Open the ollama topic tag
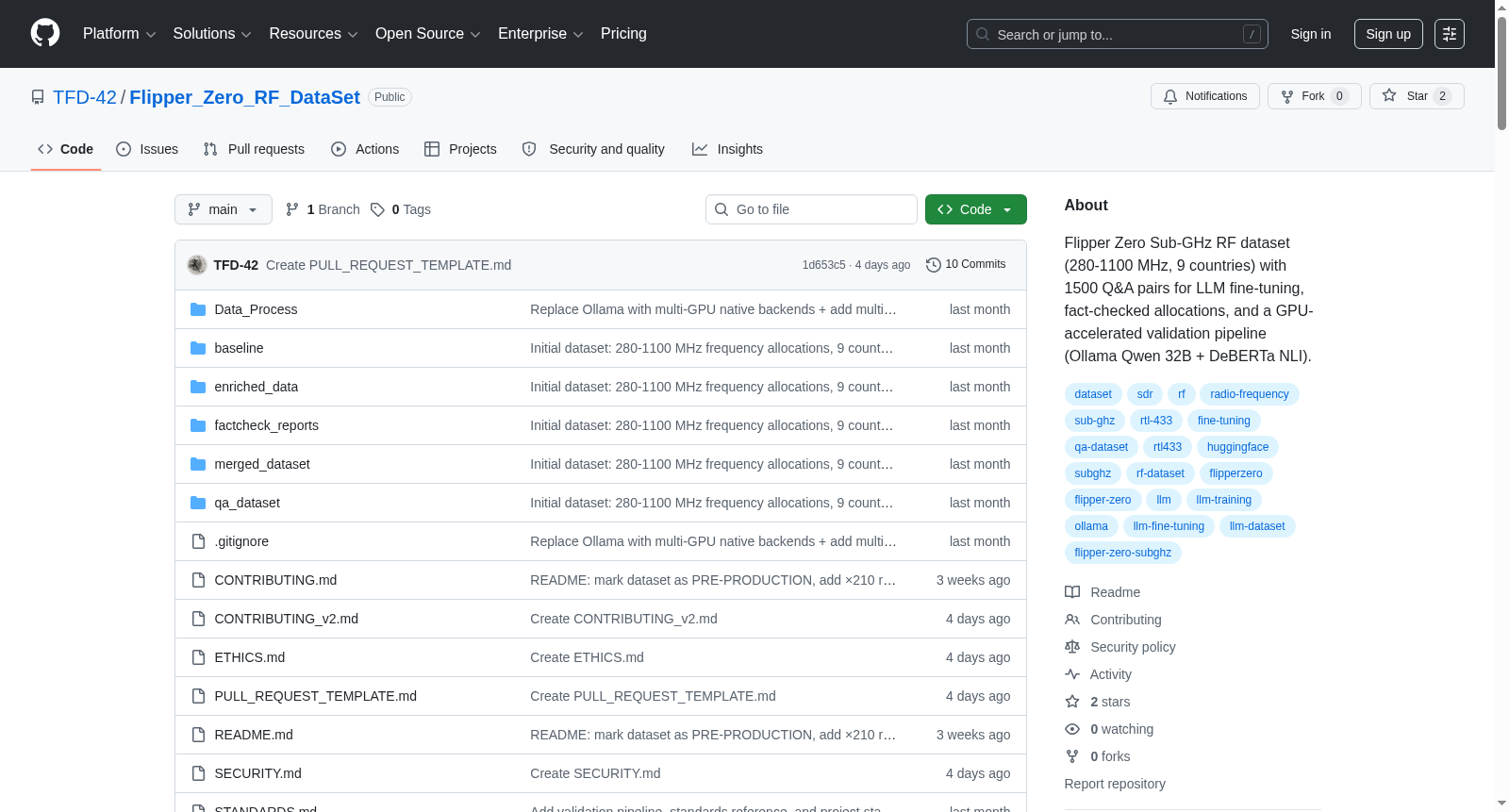This screenshot has width=1509, height=812. (1091, 526)
